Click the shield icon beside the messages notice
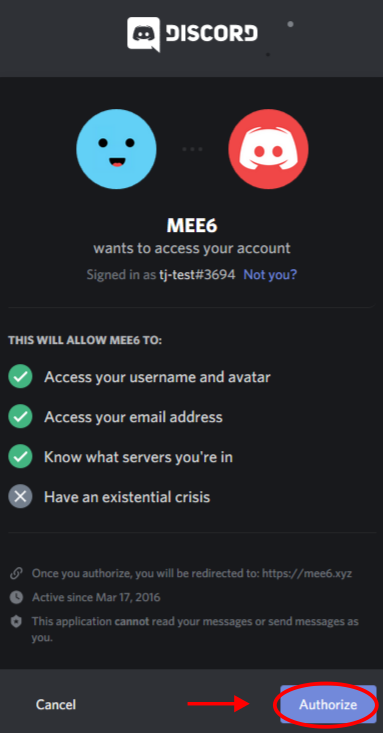Viewport: 383px width, 733px height. [16, 622]
